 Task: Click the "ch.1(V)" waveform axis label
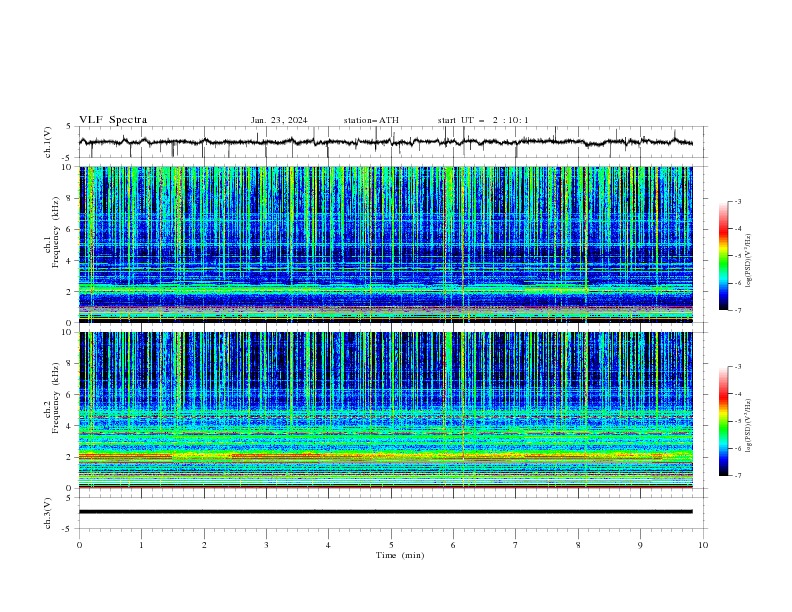click(48, 142)
